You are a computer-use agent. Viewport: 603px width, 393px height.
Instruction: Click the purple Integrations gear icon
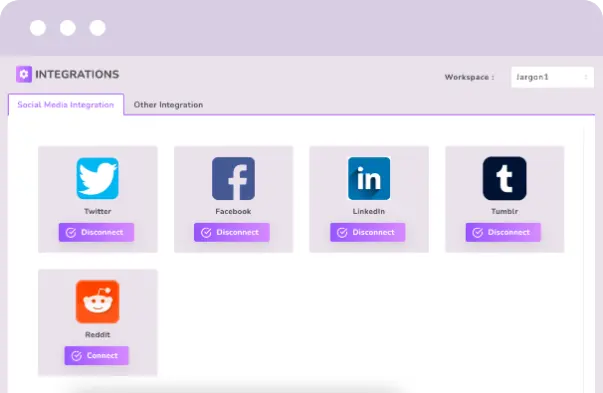24,74
